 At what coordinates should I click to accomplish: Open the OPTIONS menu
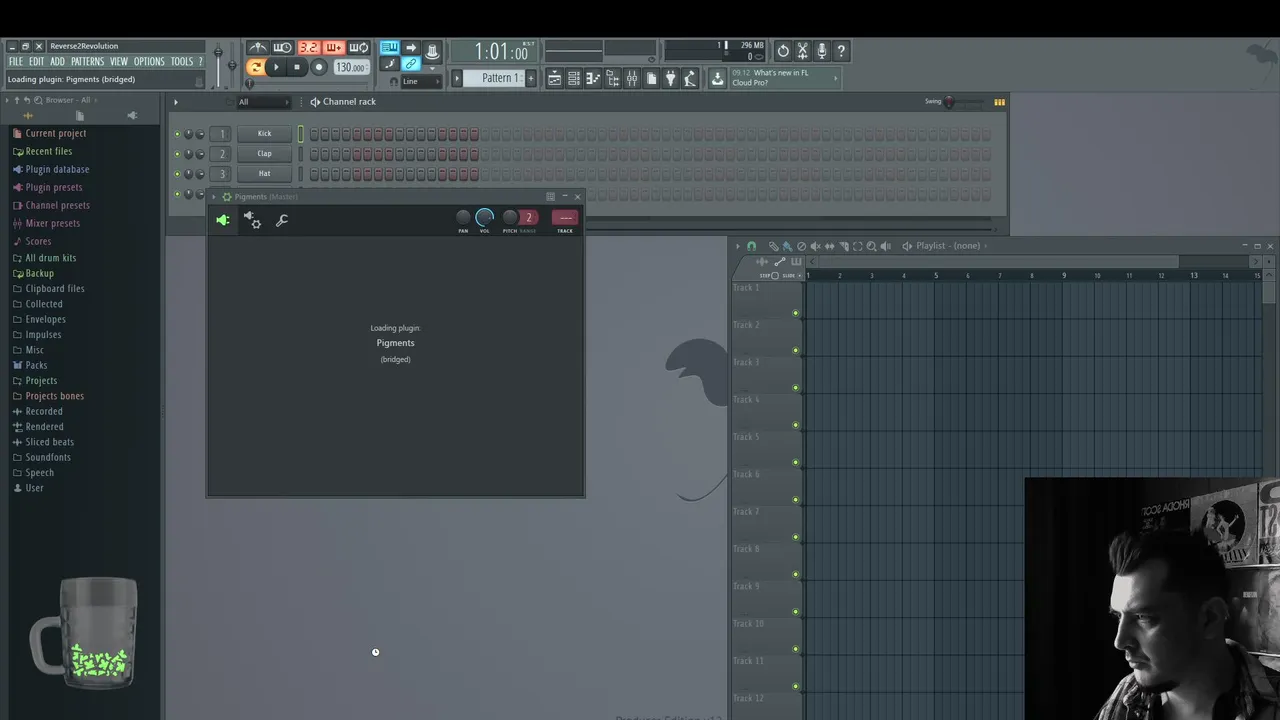149,62
